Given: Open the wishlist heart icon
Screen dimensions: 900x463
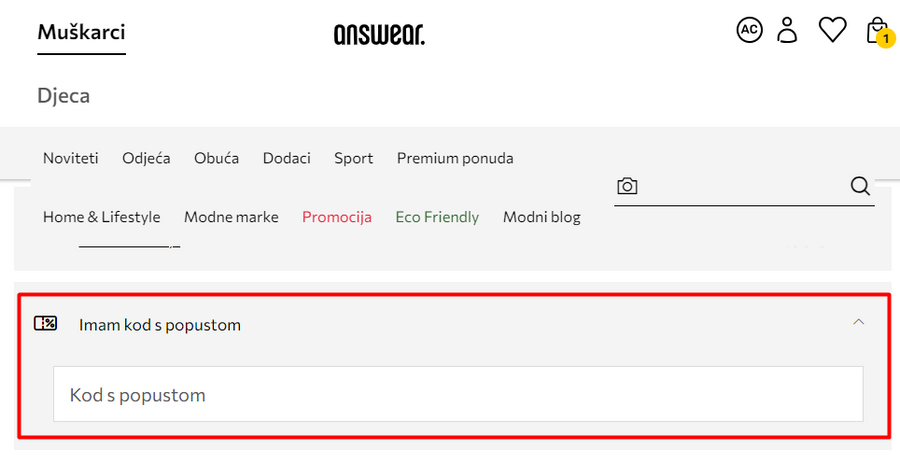Looking at the screenshot, I should [x=832, y=30].
